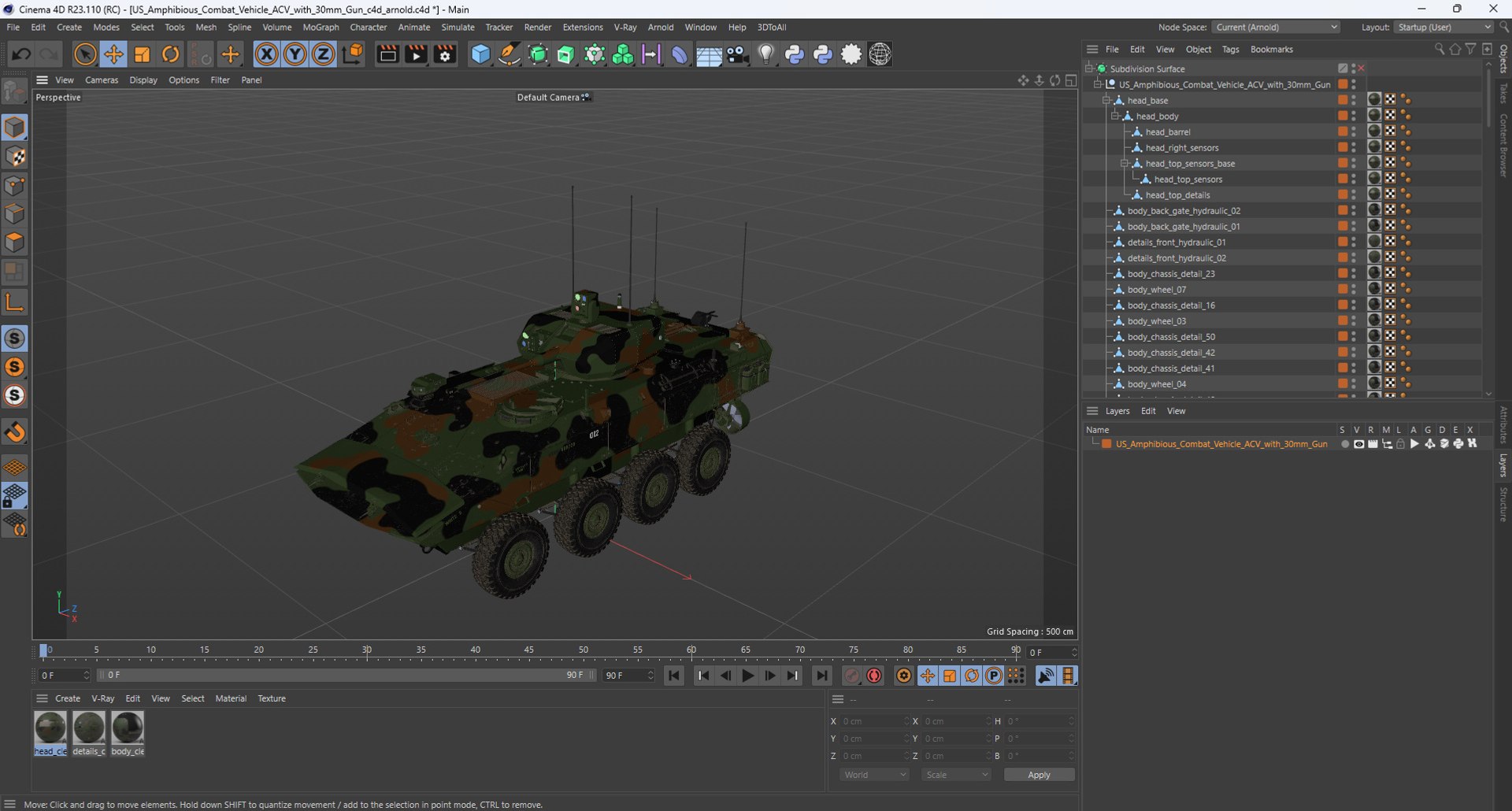Image resolution: width=1512 pixels, height=811 pixels.
Task: Open the viewport Cameras menu
Action: coord(102,80)
